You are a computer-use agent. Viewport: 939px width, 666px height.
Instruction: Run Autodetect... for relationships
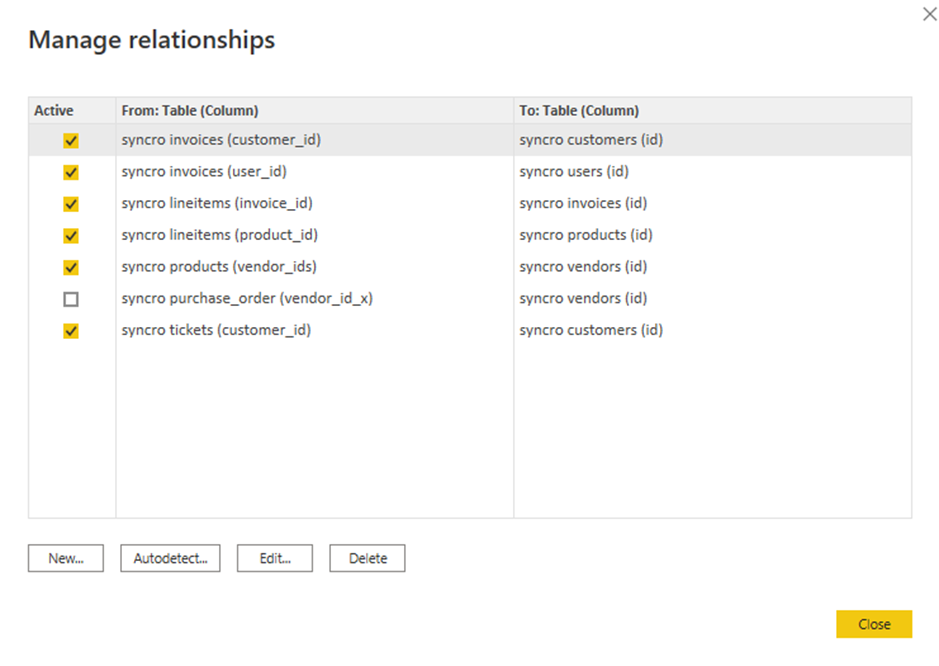coord(170,558)
